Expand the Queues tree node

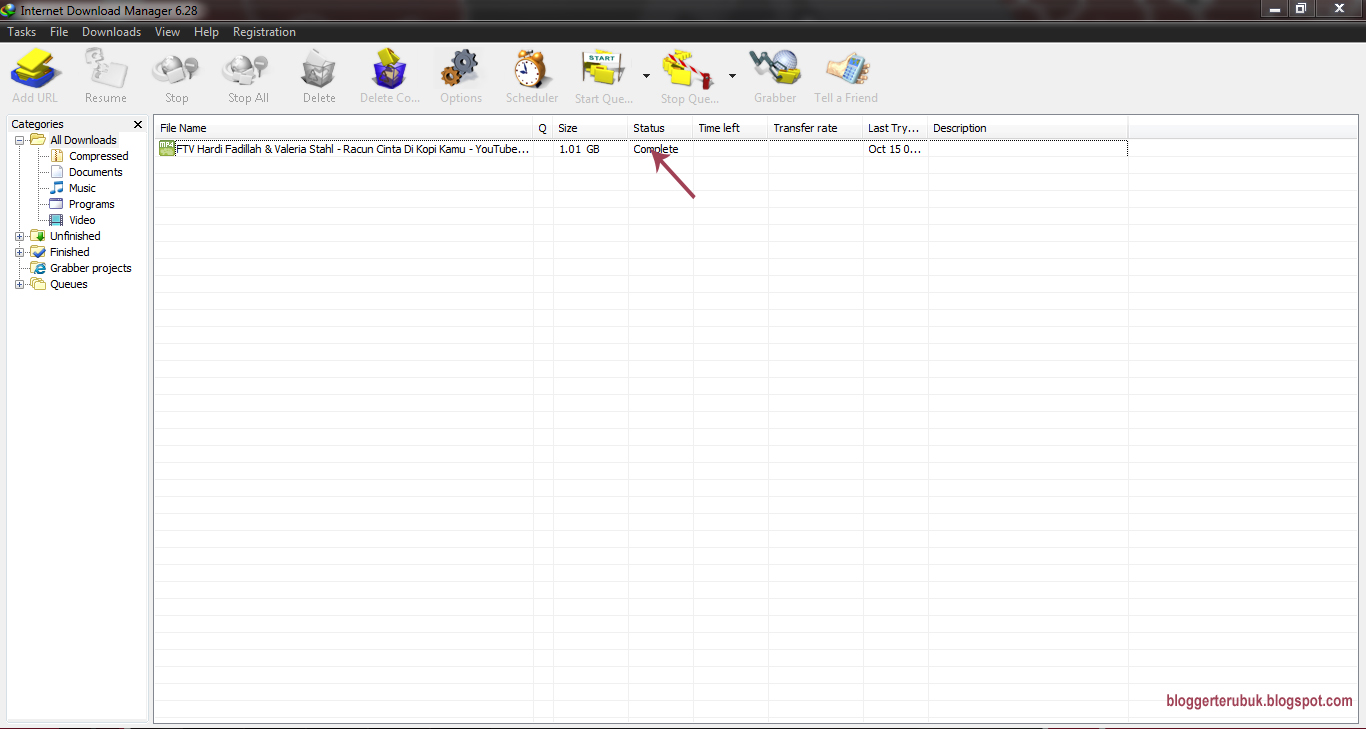(19, 284)
